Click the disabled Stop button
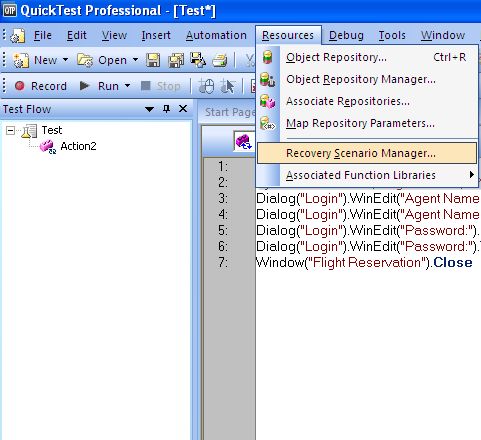This screenshot has width=481, height=440. (x=161, y=86)
